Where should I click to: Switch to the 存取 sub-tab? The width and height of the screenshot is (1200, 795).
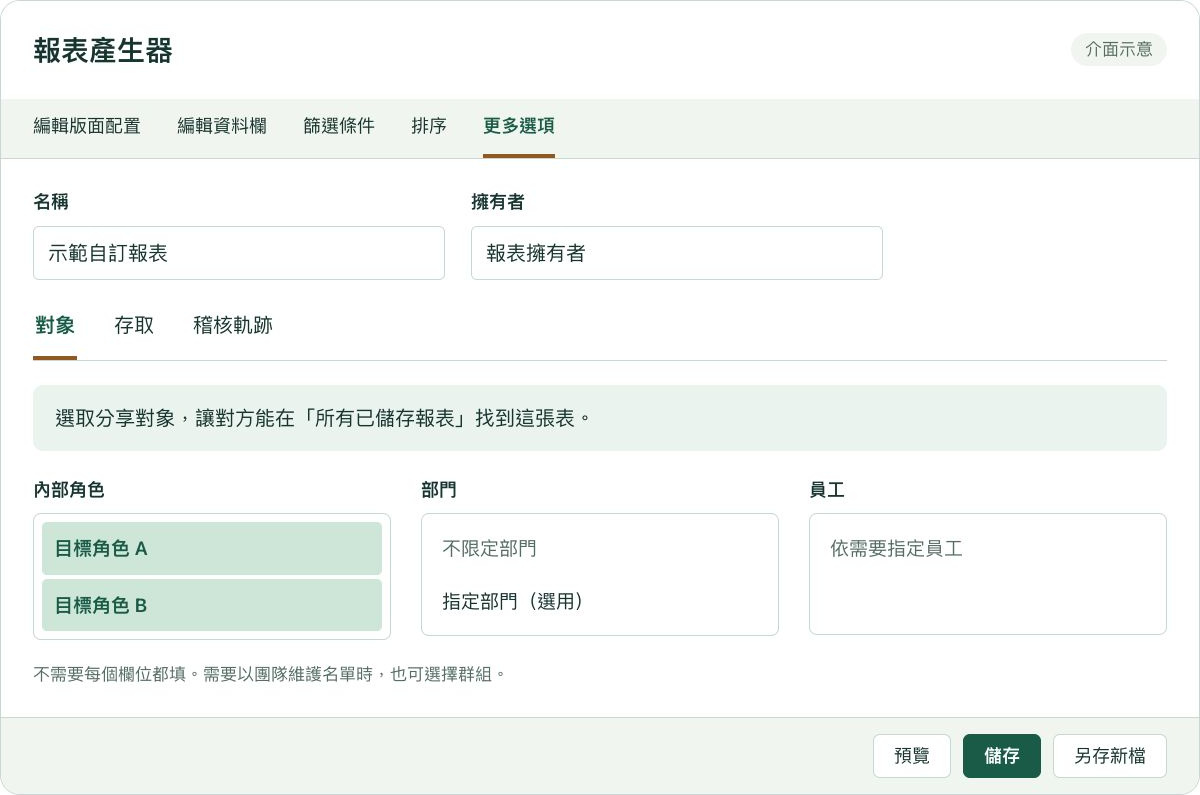[134, 326]
